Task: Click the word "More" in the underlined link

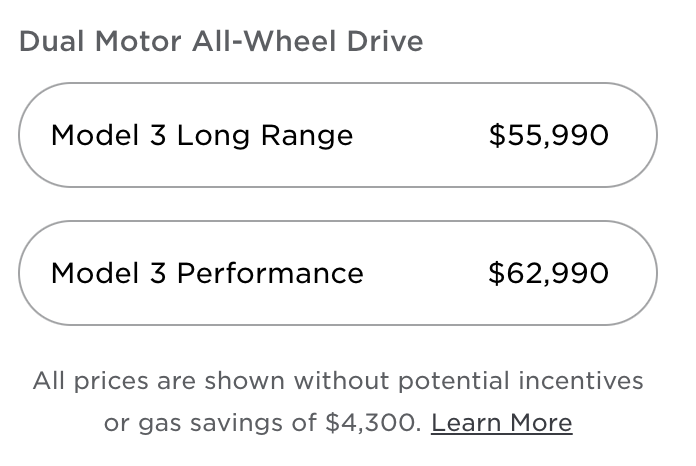Action: coord(539,423)
